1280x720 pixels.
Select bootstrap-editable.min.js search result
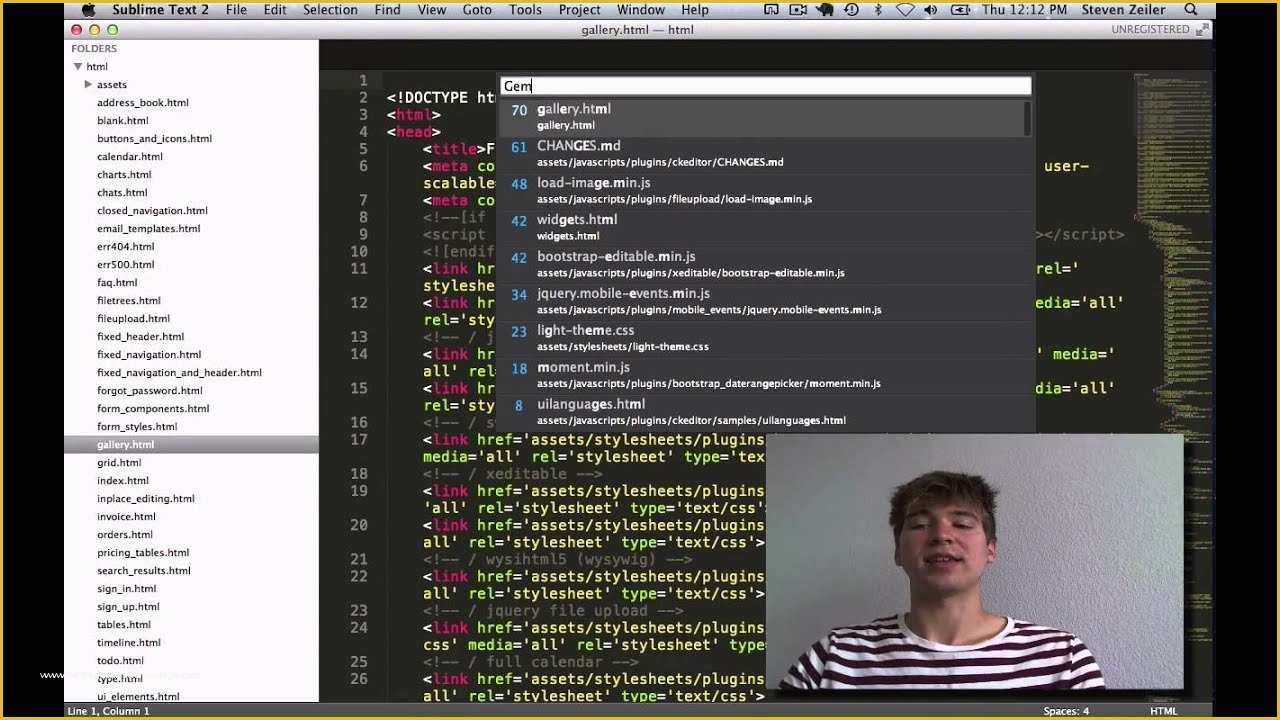point(762,264)
